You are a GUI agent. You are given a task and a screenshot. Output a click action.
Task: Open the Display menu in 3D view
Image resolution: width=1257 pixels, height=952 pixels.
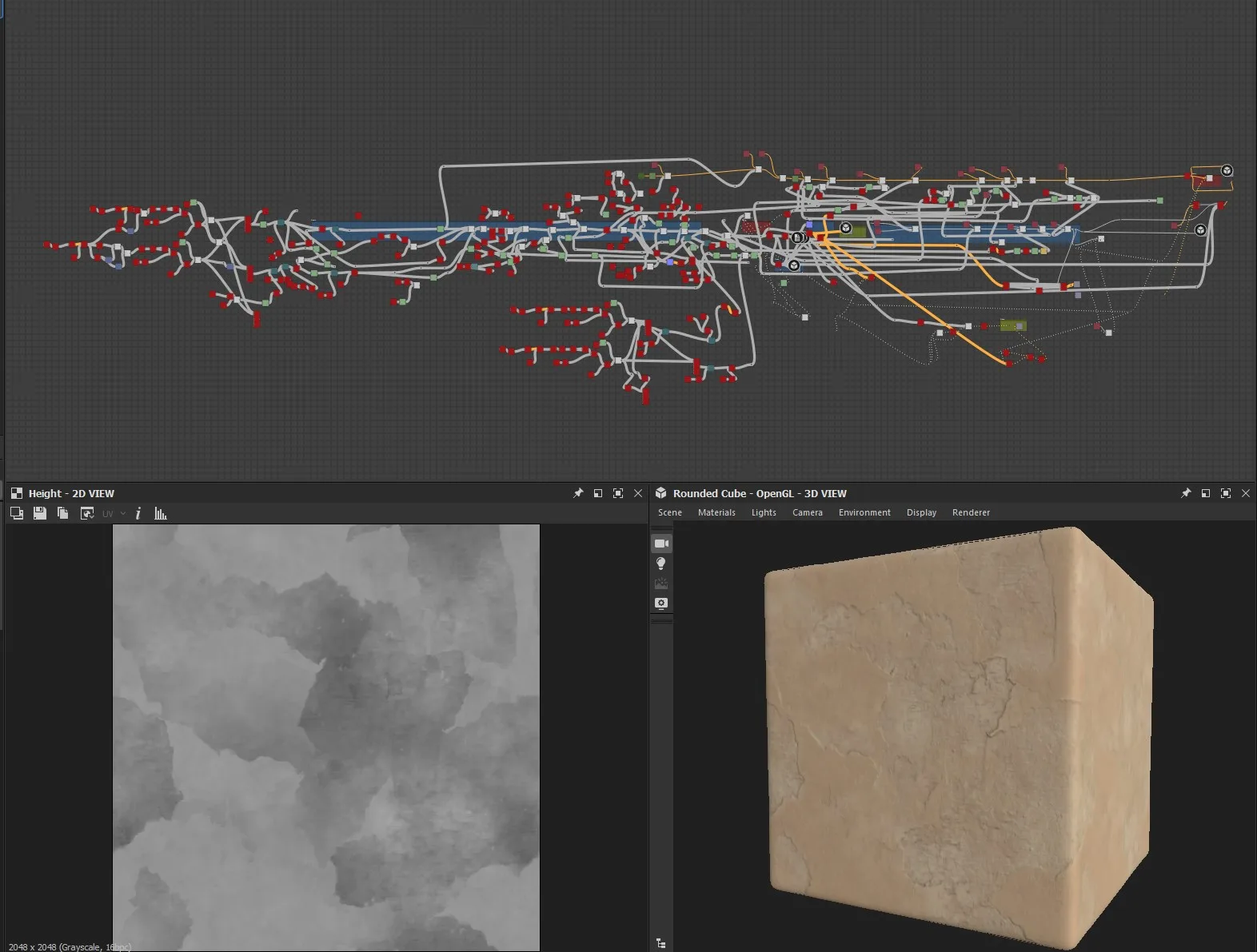tap(921, 512)
